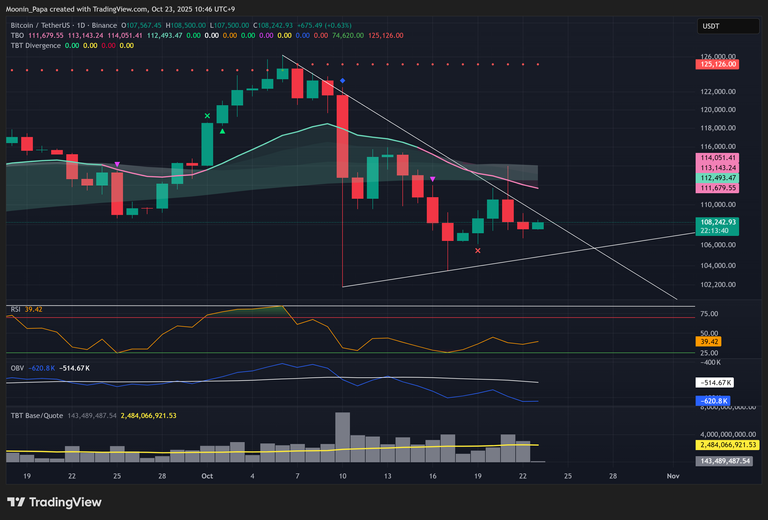Click the rightmost purple down-triangle marker
768x520 pixels.
432,179
